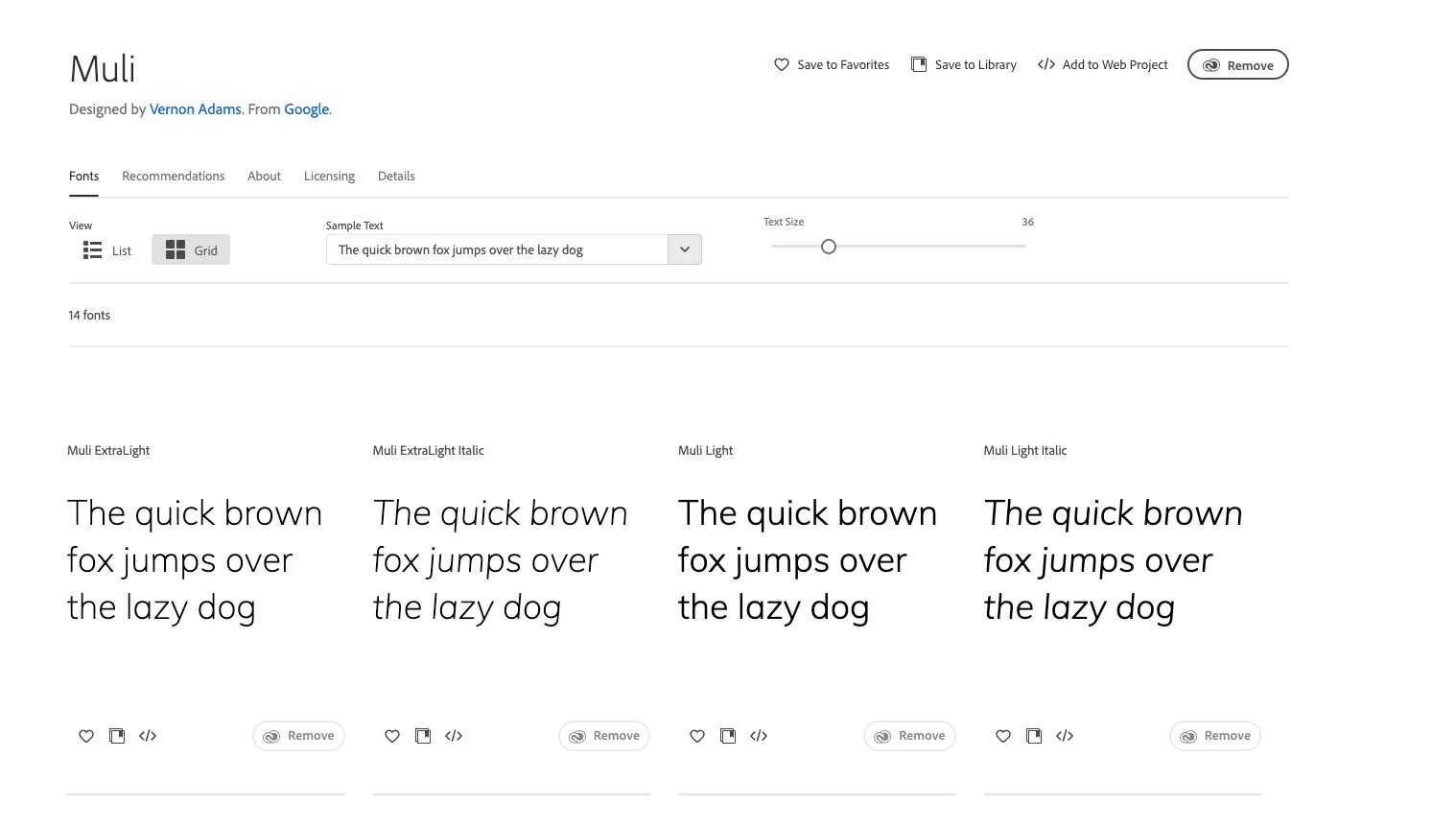Favorite Muli Light Italic with its heart icon
Screen dimensions: 1456x829
pyautogui.click(x=1003, y=736)
